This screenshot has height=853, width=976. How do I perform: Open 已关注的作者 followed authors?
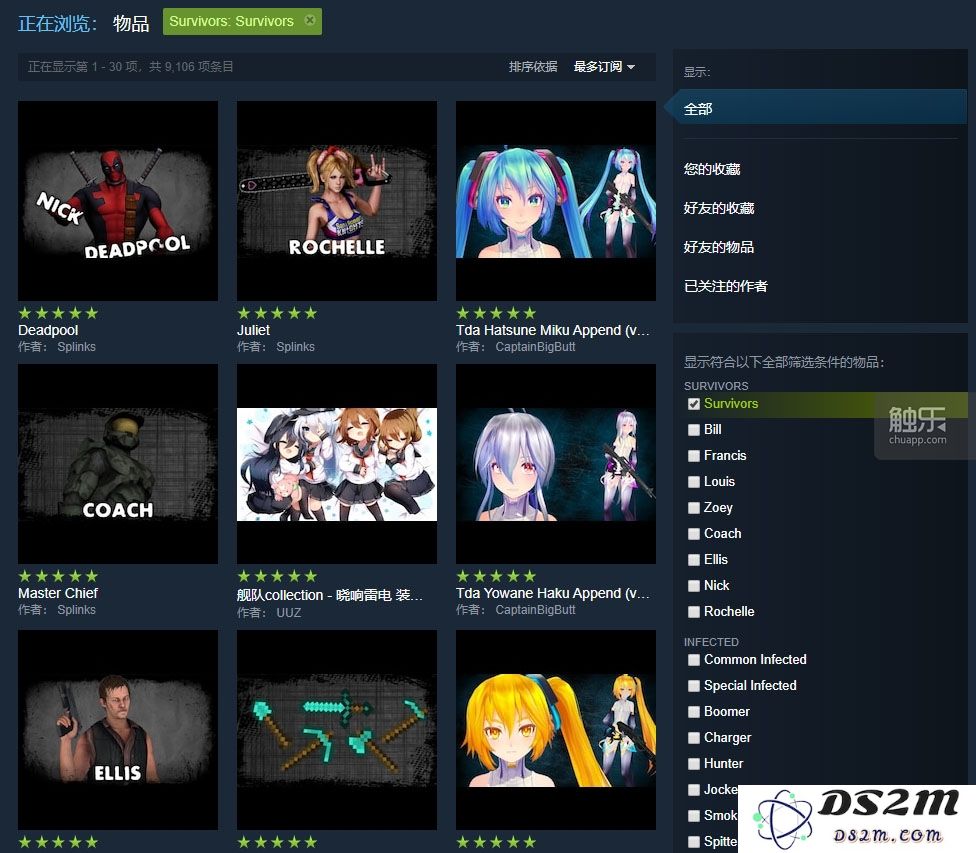pyautogui.click(x=726, y=286)
